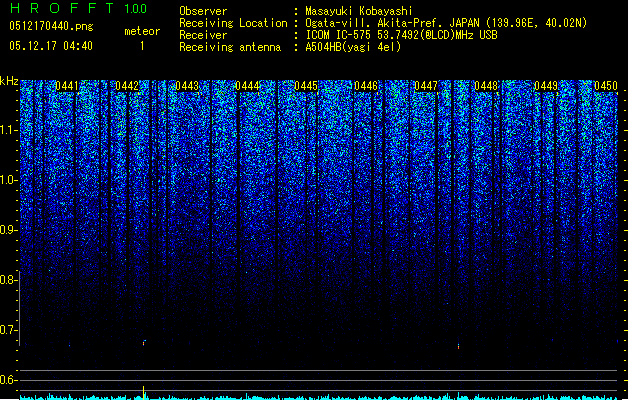Click the 0.9 frequency axis label
The height and width of the screenshot is (400, 629).
tap(7, 230)
